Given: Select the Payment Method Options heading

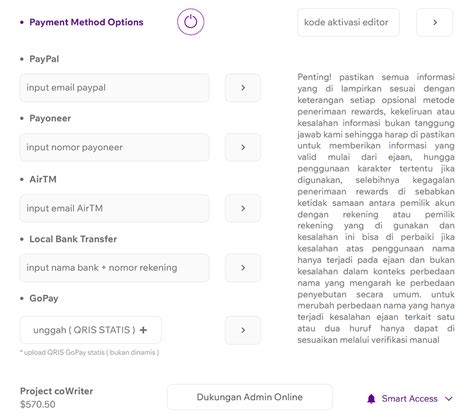Looking at the screenshot, I should 86,22.
